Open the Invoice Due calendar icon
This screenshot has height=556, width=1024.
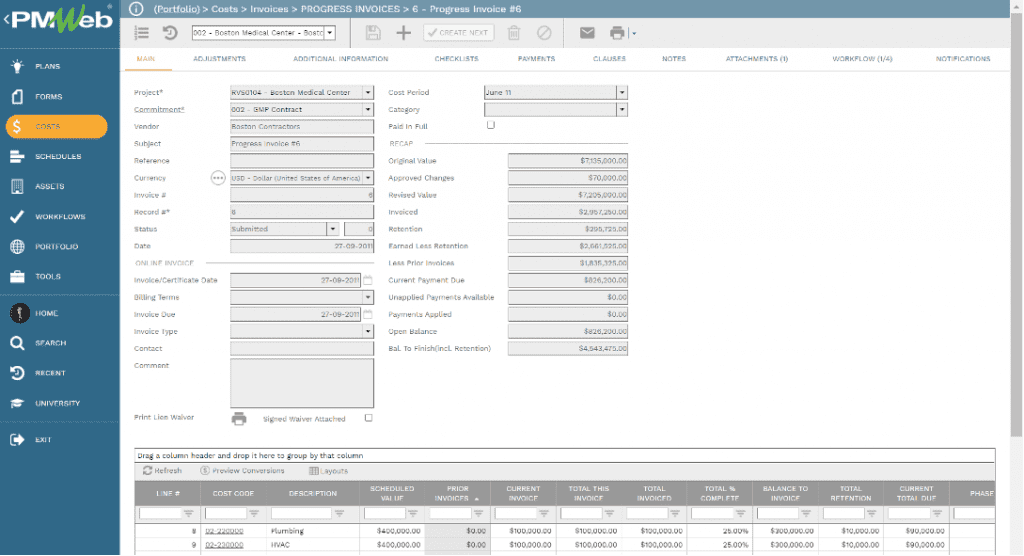(x=368, y=314)
